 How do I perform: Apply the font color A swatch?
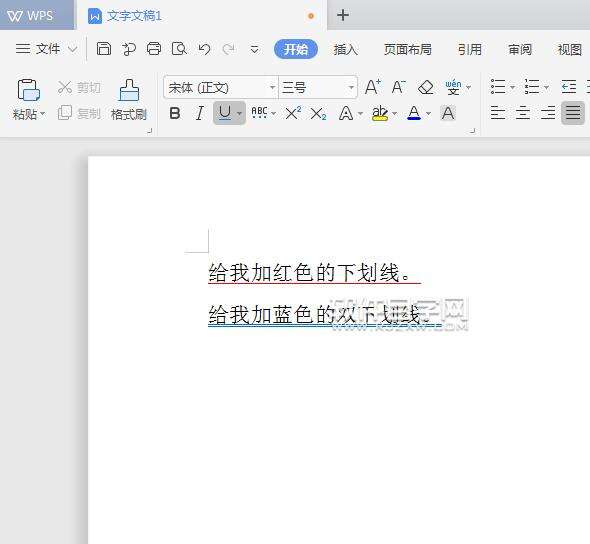pos(414,113)
